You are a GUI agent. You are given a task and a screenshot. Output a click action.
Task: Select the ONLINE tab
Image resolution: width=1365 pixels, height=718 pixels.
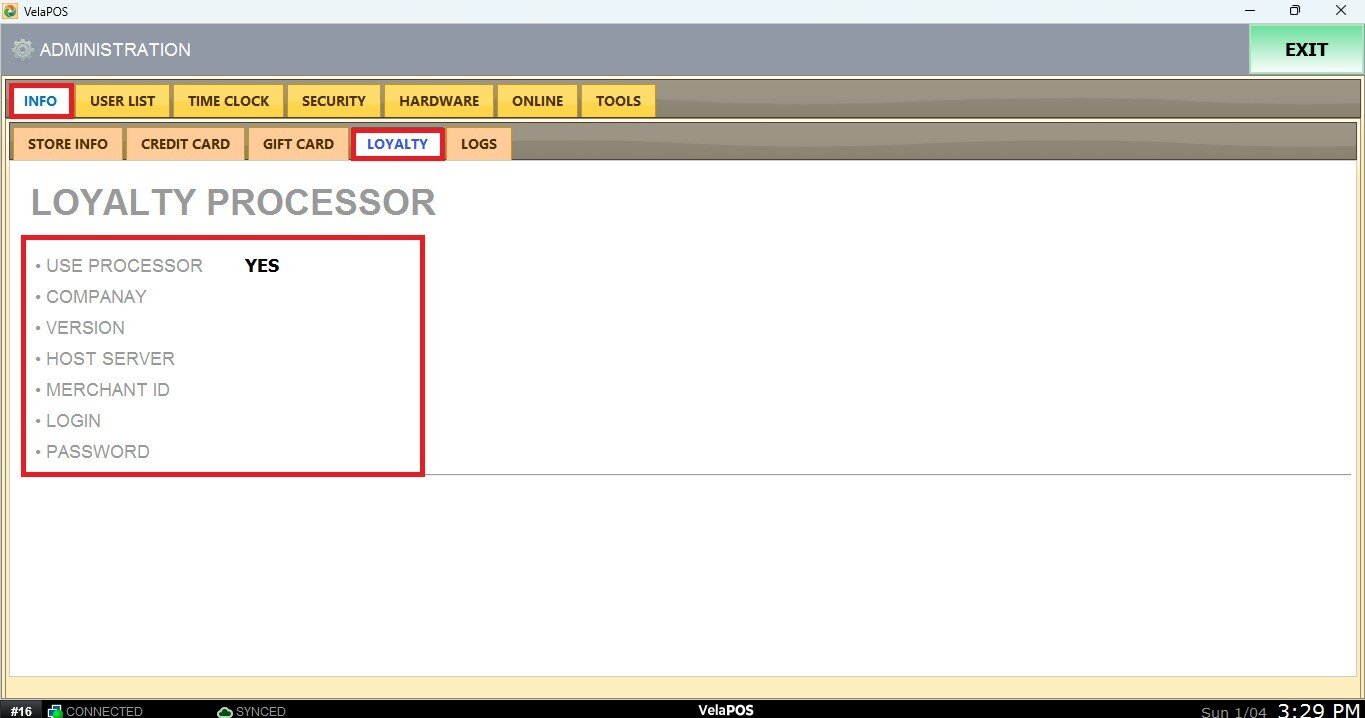pyautogui.click(x=537, y=101)
